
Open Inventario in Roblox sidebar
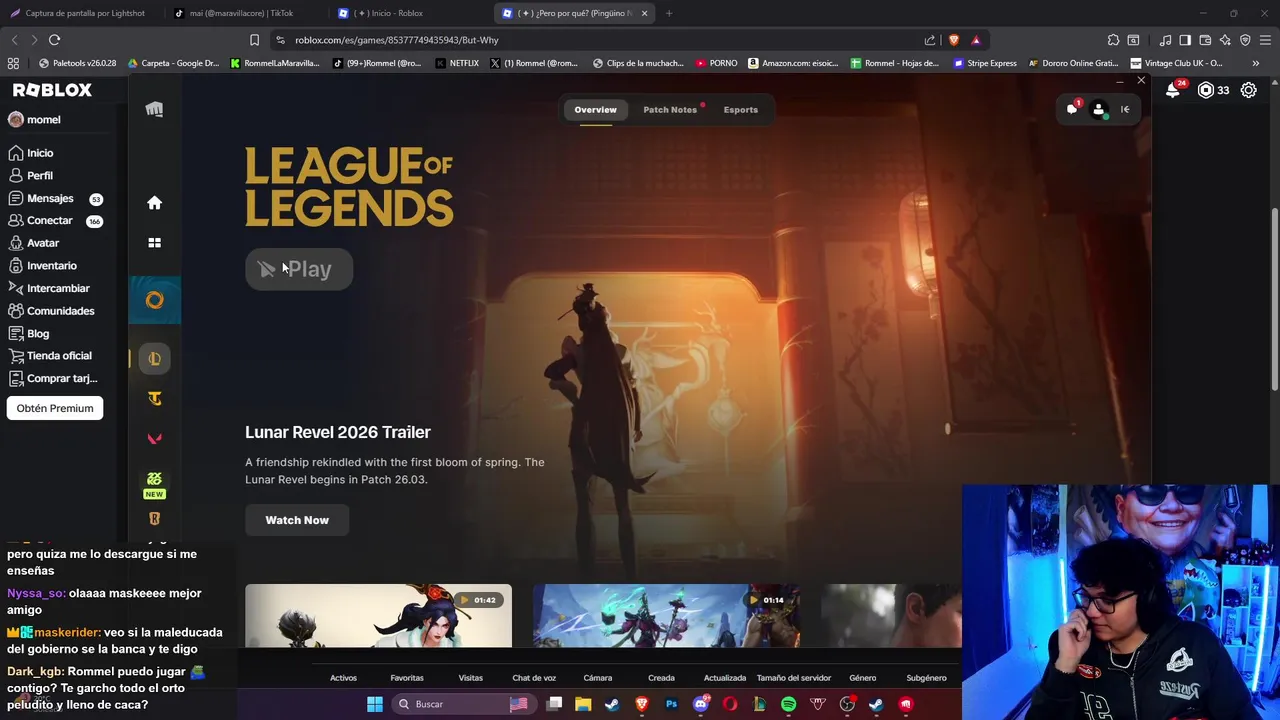42,266
